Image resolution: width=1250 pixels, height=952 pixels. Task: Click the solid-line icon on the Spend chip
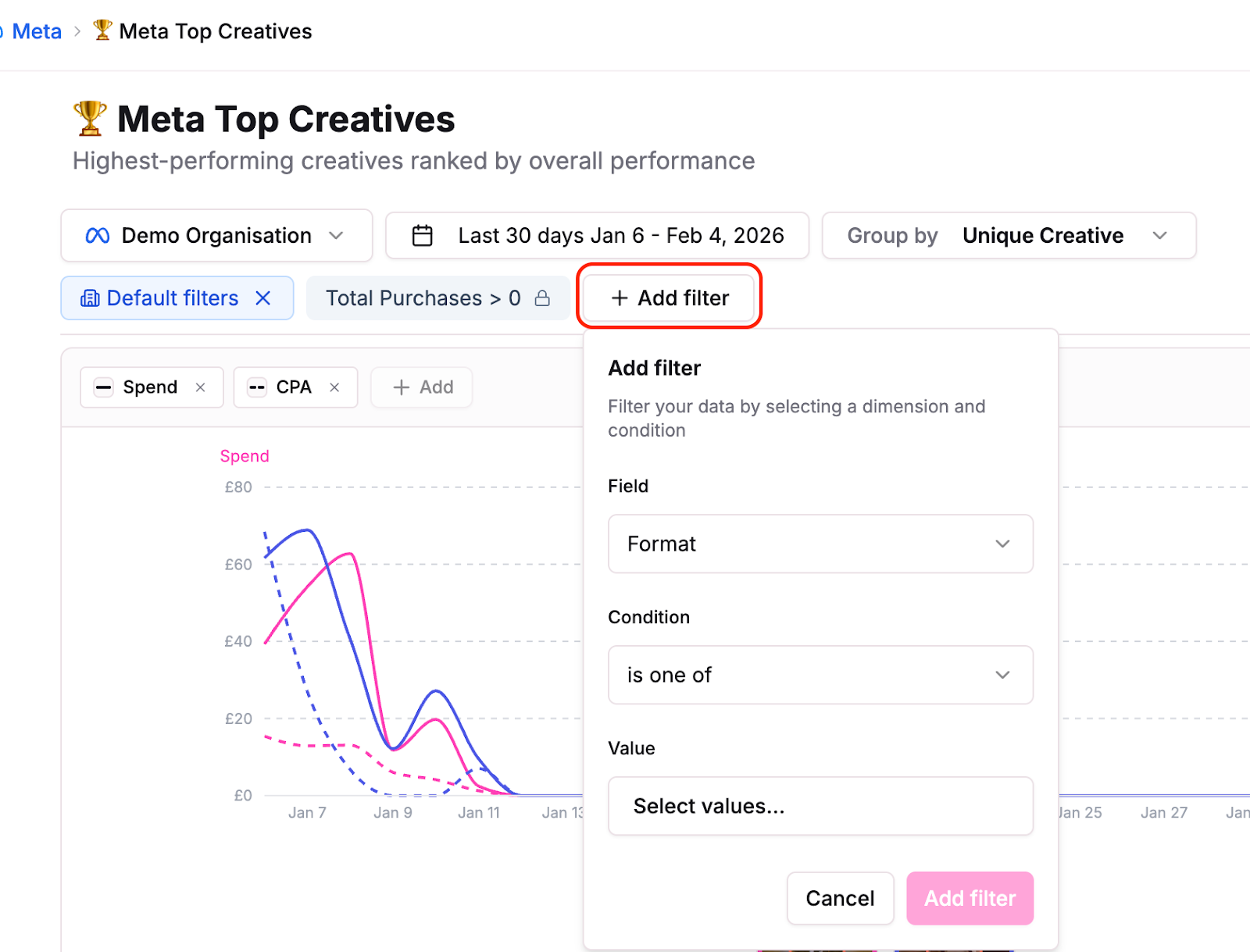103,387
